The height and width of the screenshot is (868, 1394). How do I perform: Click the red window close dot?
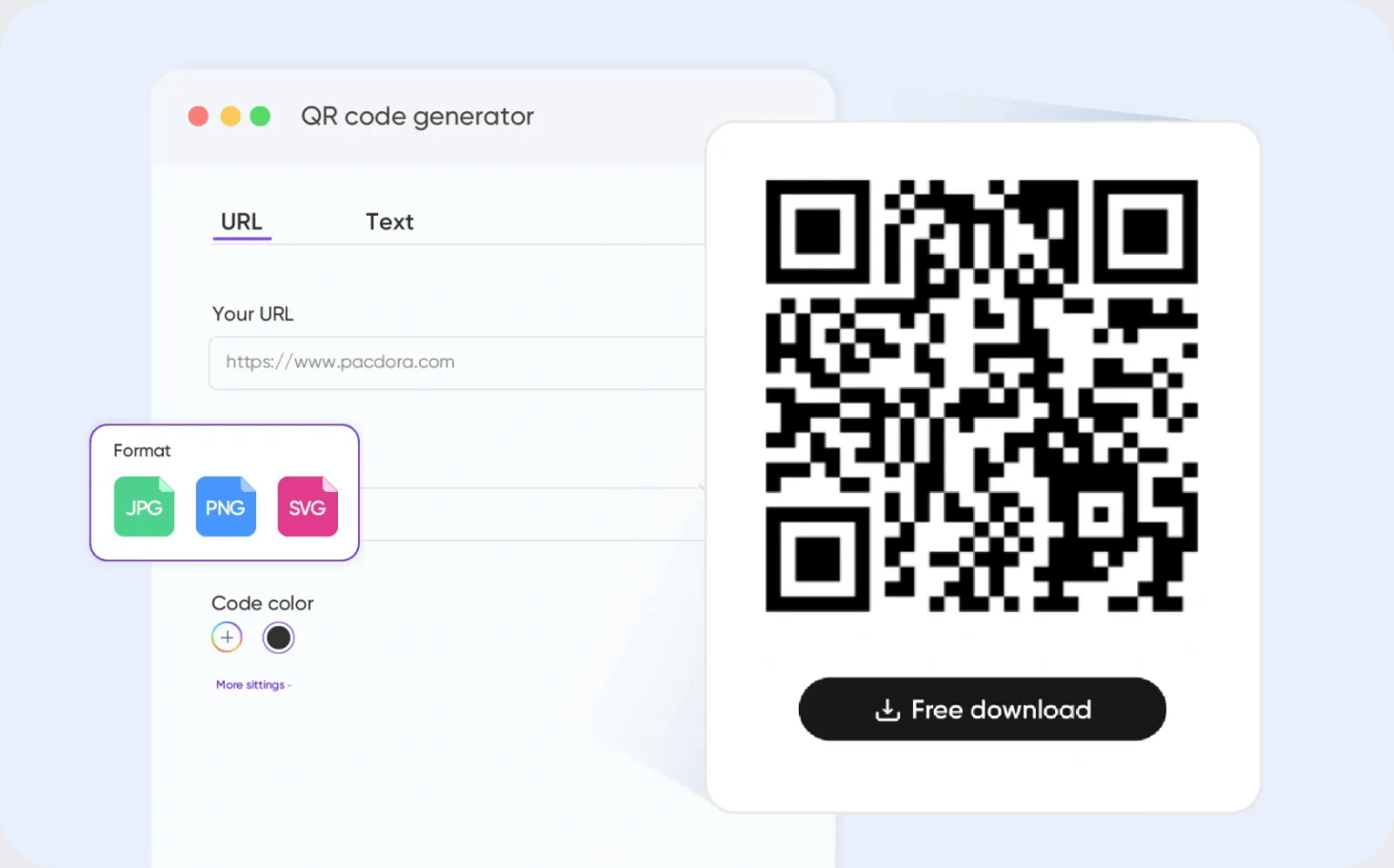coord(198,116)
